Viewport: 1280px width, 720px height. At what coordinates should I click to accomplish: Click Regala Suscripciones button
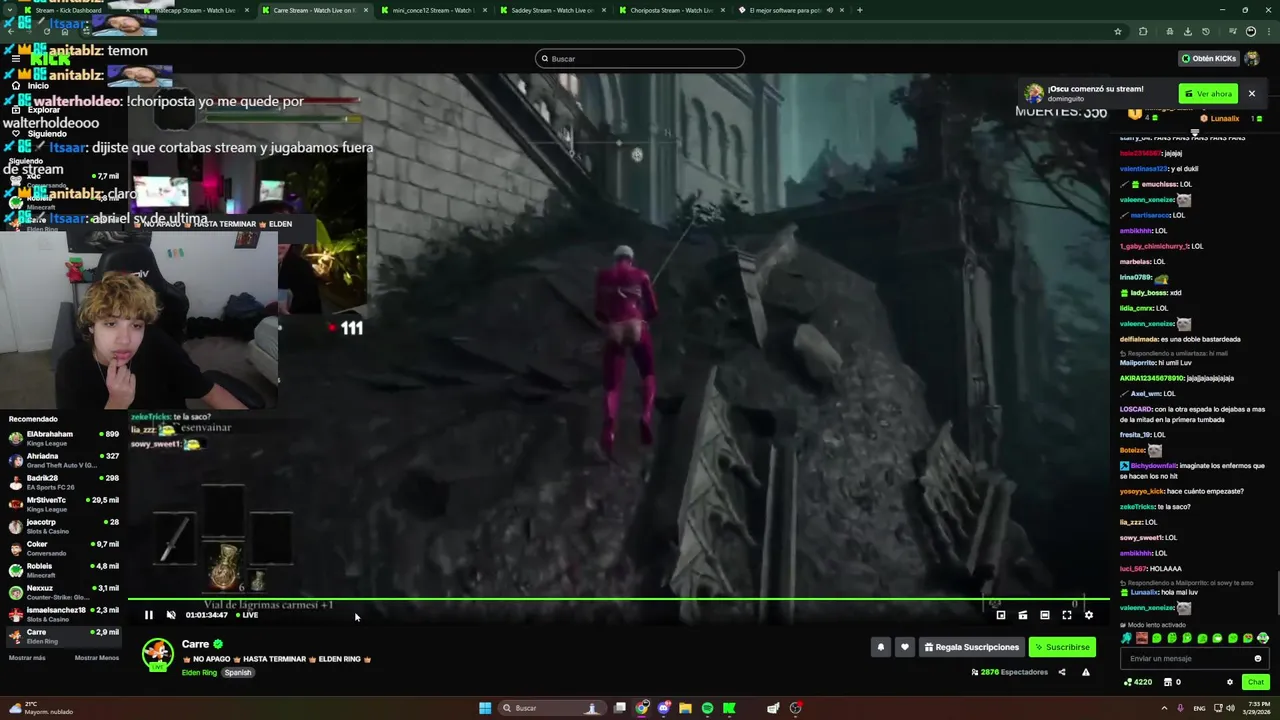(x=972, y=647)
